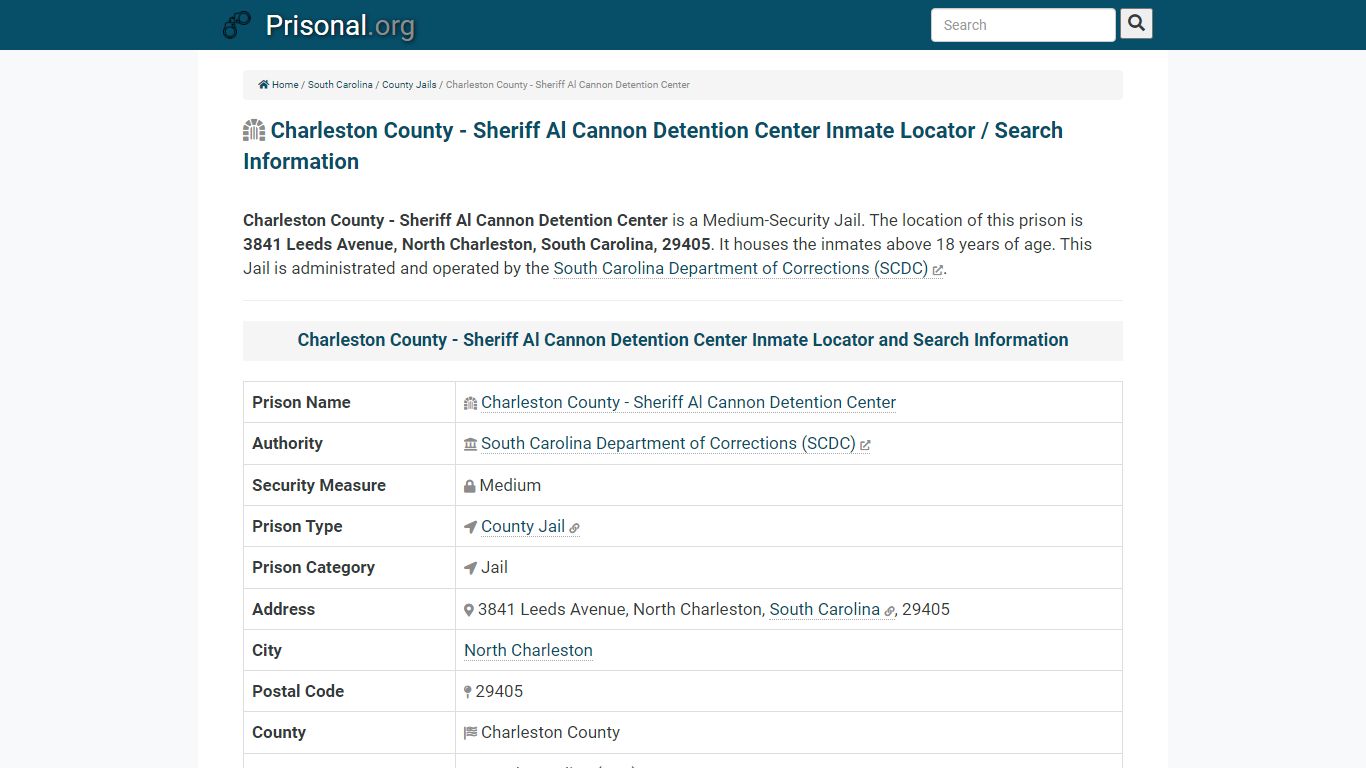Click the Security Measure row label
Screen dimensions: 1366x768
coord(319,485)
